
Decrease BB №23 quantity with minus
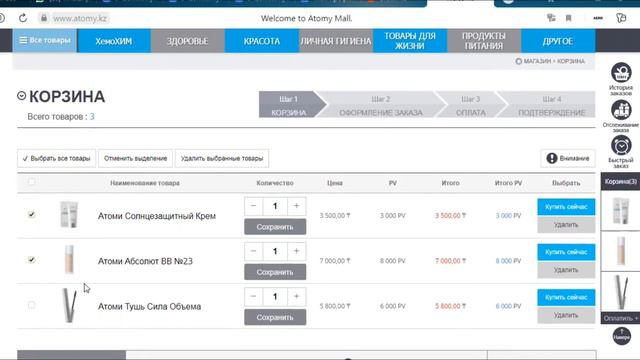(253, 251)
